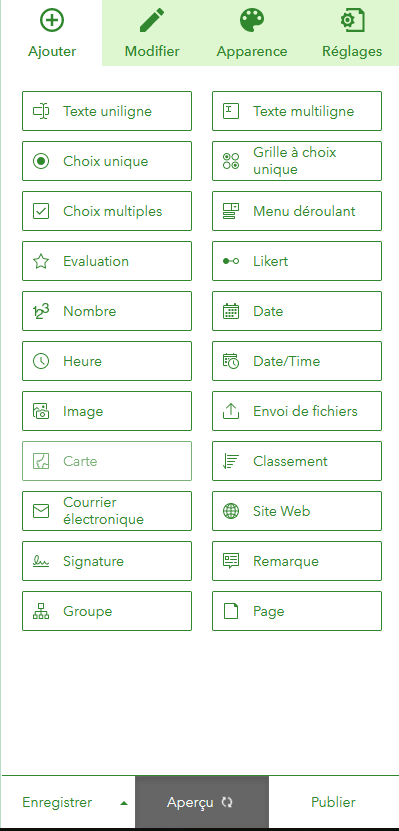This screenshot has height=831, width=399.
Task: Add a Texte uniligne question
Action: click(x=107, y=111)
